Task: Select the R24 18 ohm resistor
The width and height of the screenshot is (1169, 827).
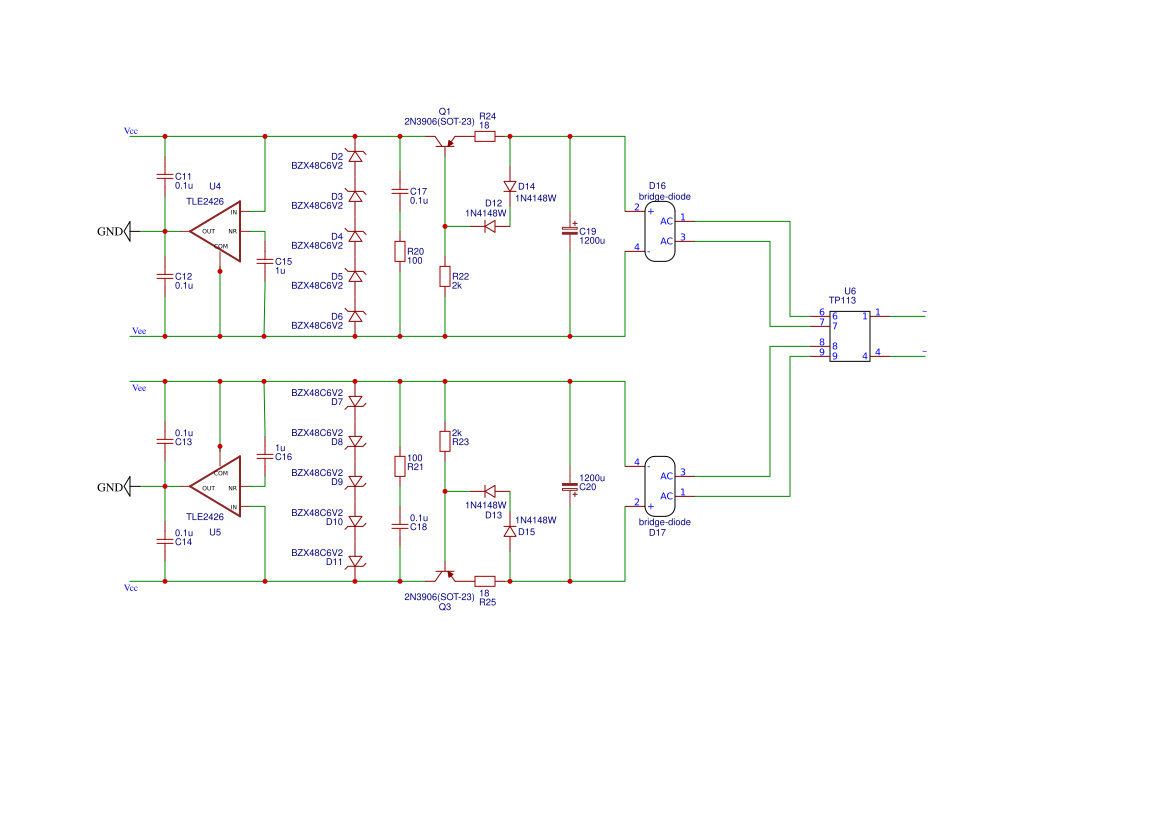Action: tap(485, 136)
